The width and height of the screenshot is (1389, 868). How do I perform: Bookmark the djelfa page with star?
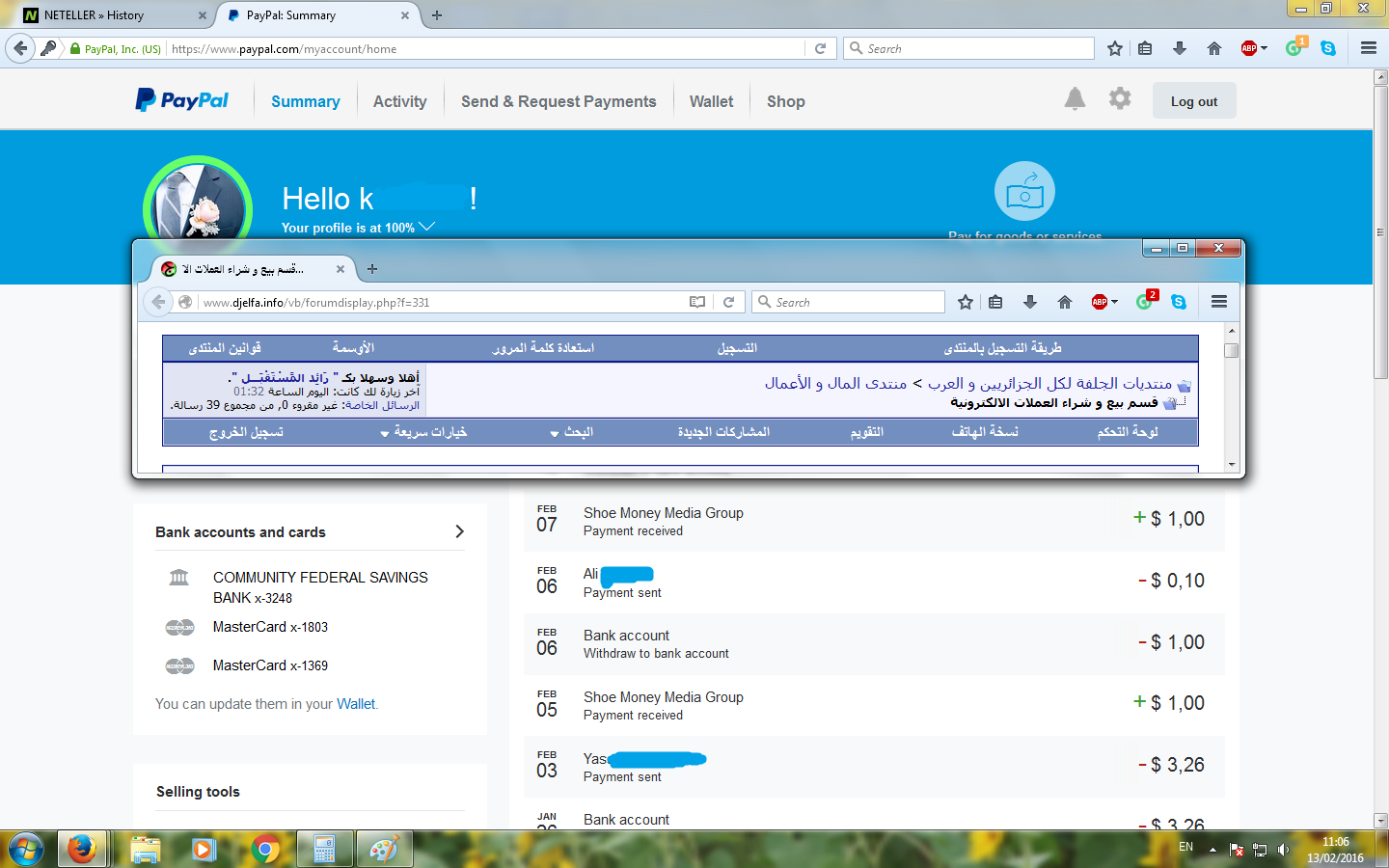pyautogui.click(x=965, y=302)
